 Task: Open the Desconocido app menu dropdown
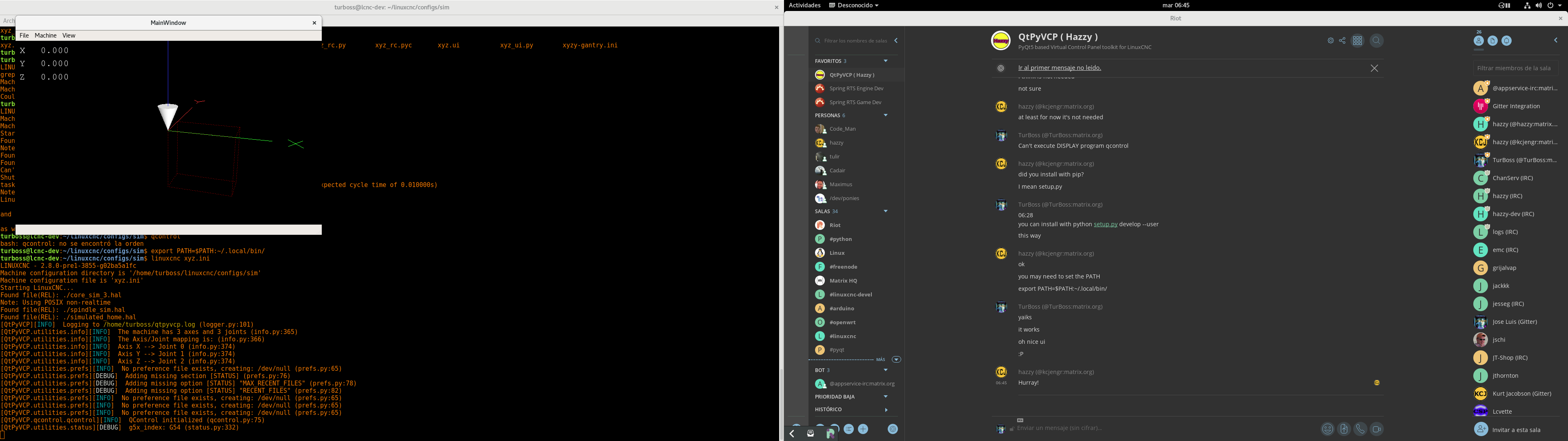coord(854,5)
